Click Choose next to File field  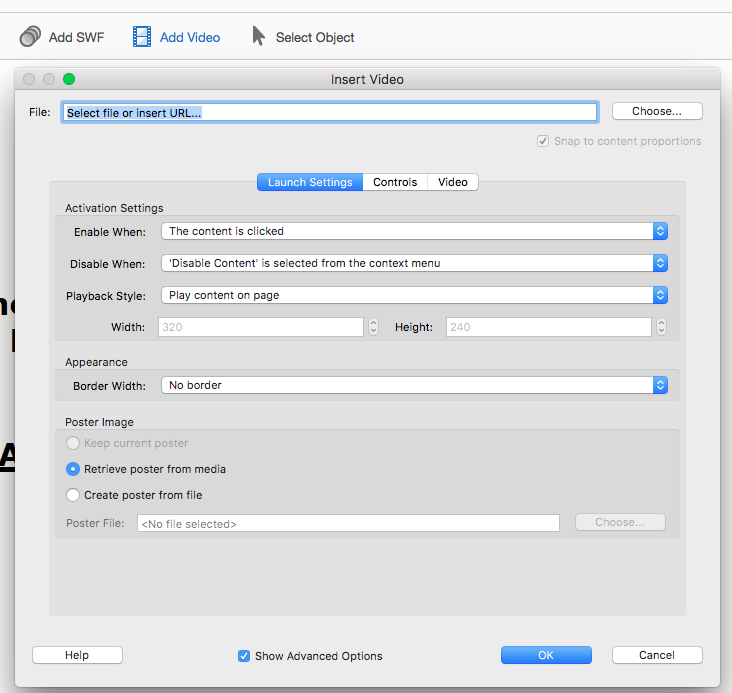click(x=657, y=111)
